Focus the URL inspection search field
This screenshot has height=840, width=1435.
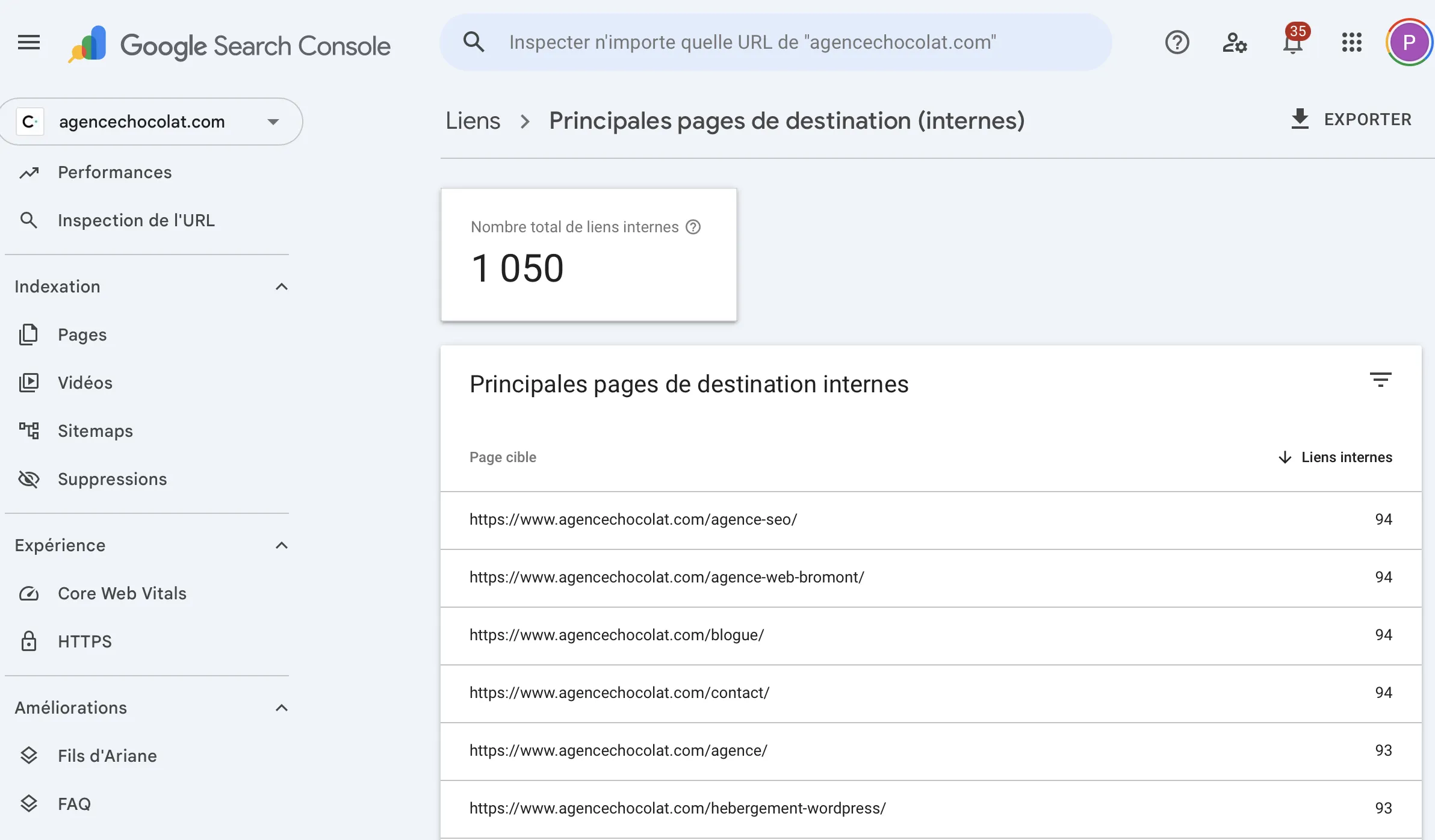click(775, 42)
